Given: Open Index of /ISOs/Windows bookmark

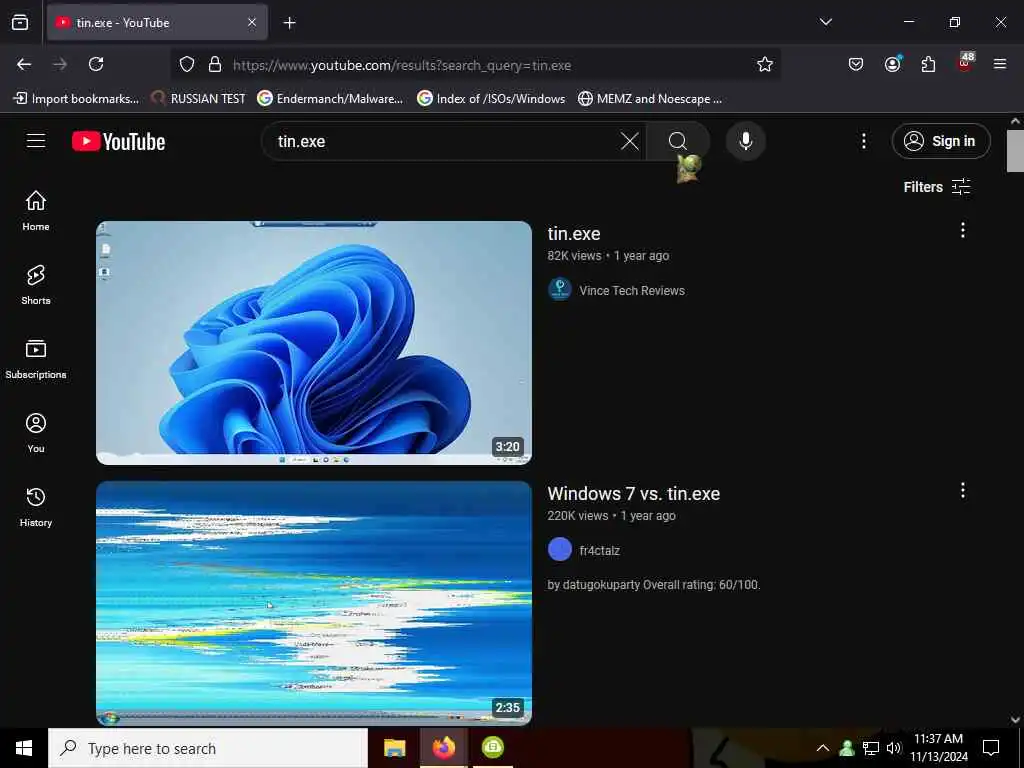Looking at the screenshot, I should 491,99.
